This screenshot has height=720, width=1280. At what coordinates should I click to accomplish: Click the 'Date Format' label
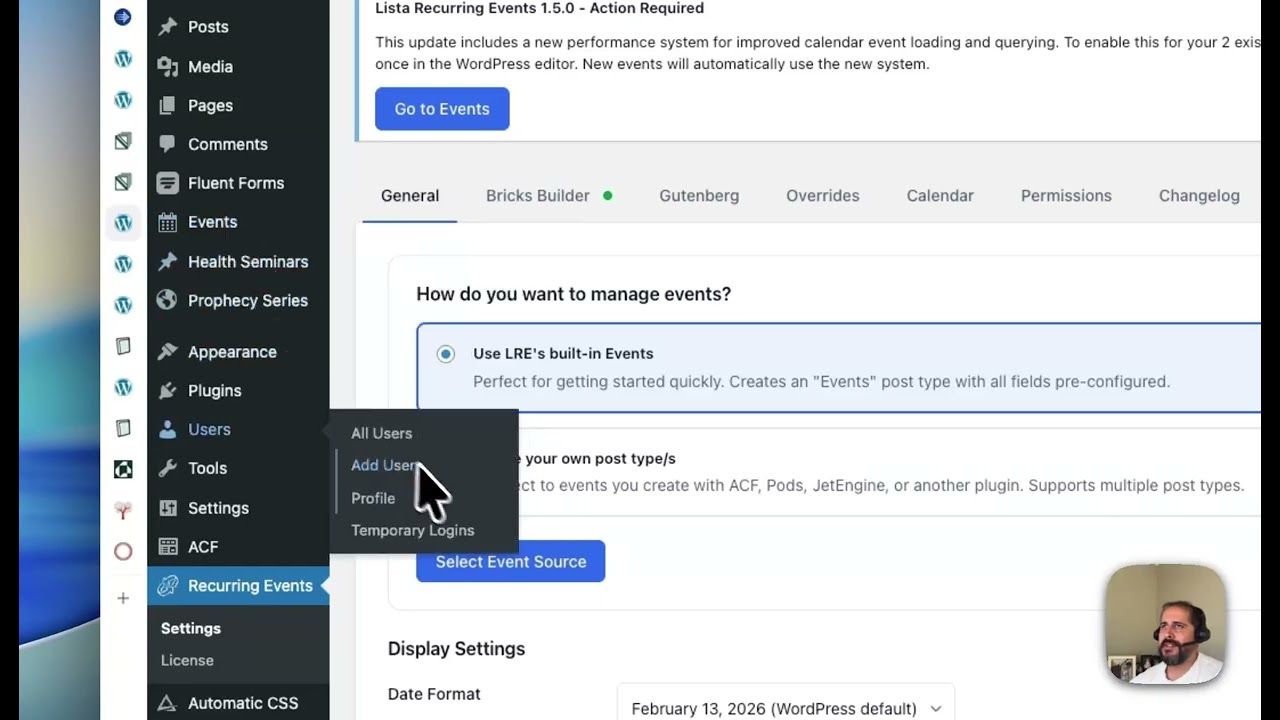coord(434,694)
